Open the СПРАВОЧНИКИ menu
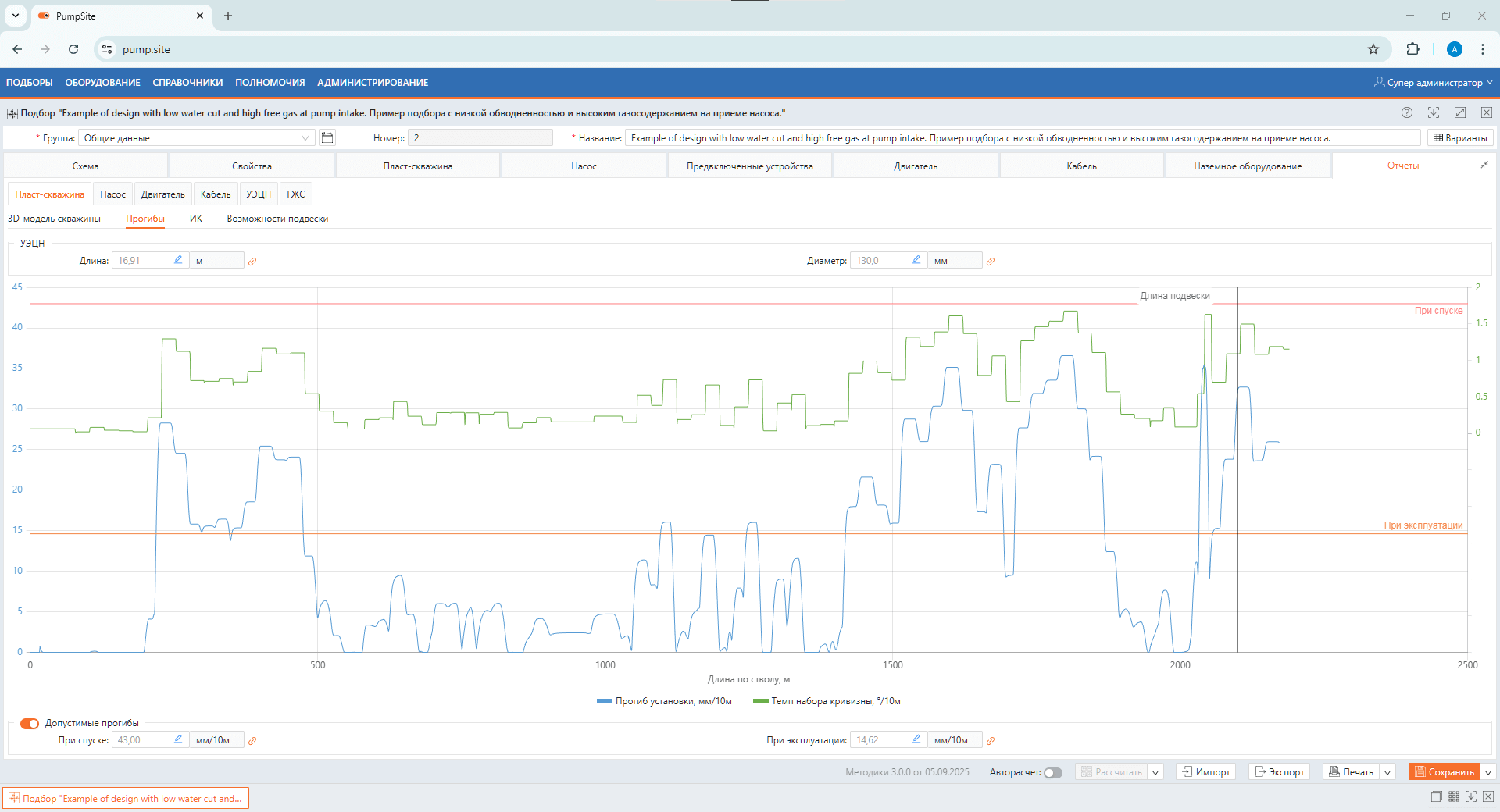 tap(187, 83)
